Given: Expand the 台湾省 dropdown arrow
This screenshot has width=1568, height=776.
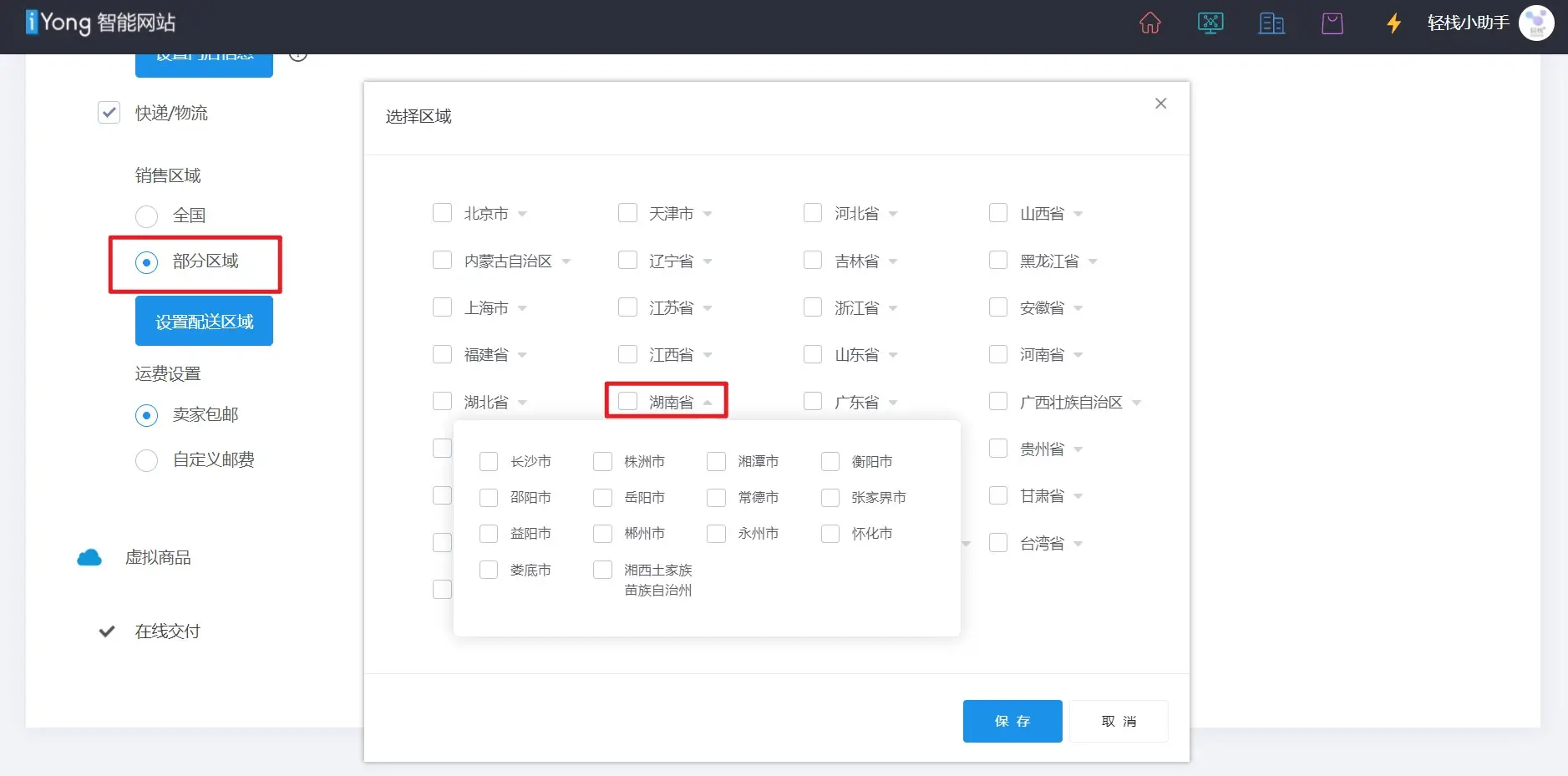Looking at the screenshot, I should pyautogui.click(x=1078, y=545).
